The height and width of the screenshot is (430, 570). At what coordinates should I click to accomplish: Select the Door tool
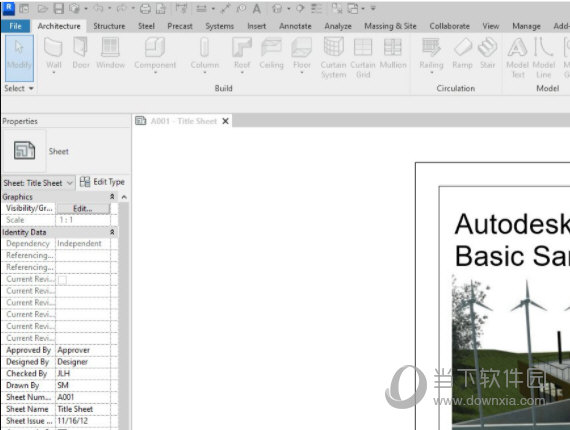coord(81,53)
